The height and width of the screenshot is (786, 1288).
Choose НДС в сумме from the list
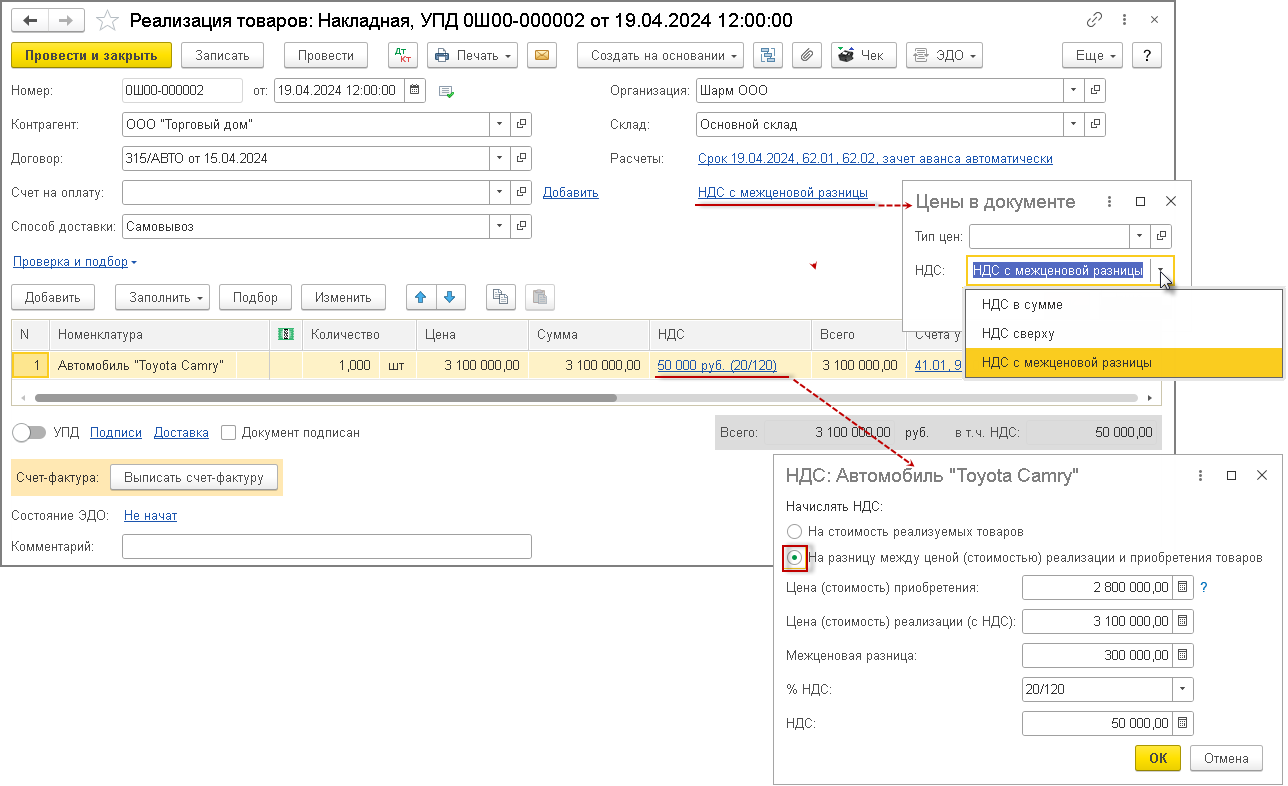pyautogui.click(x=1123, y=305)
